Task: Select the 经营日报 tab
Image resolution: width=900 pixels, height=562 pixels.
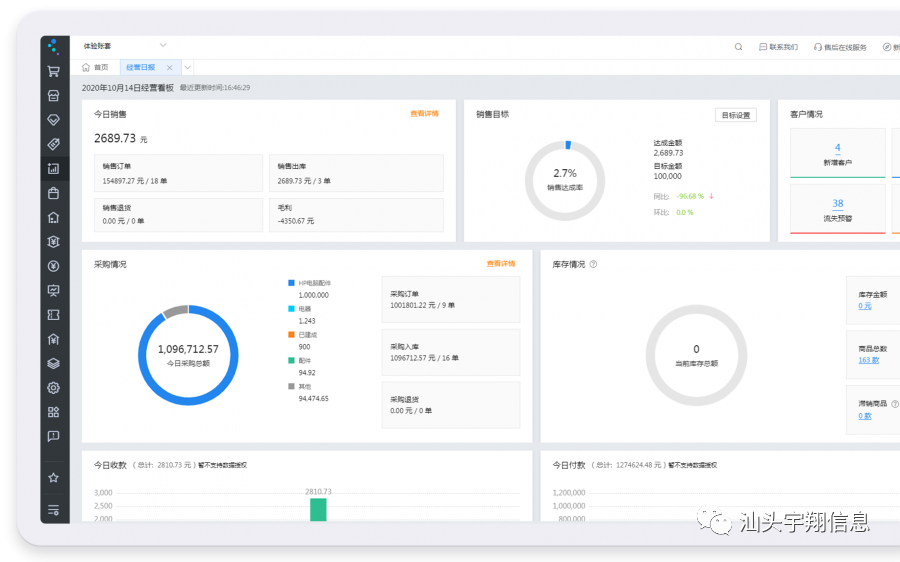Action: coord(140,67)
